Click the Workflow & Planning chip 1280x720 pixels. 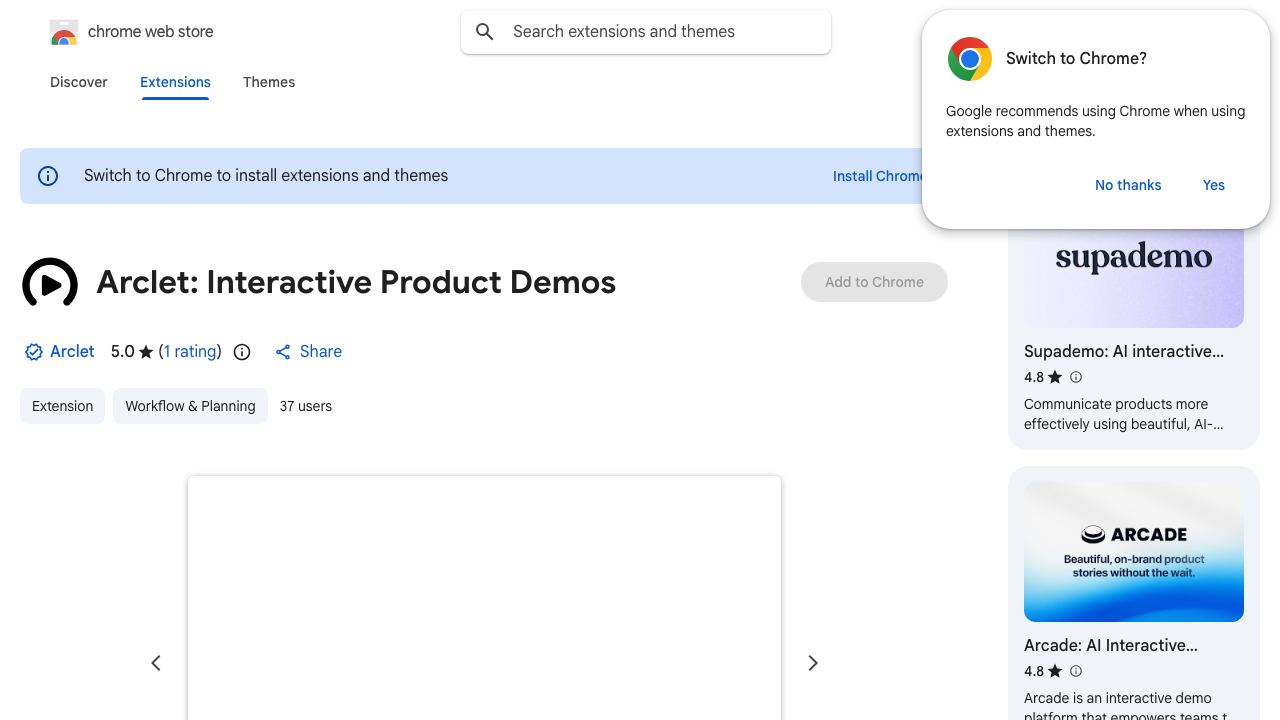point(190,406)
